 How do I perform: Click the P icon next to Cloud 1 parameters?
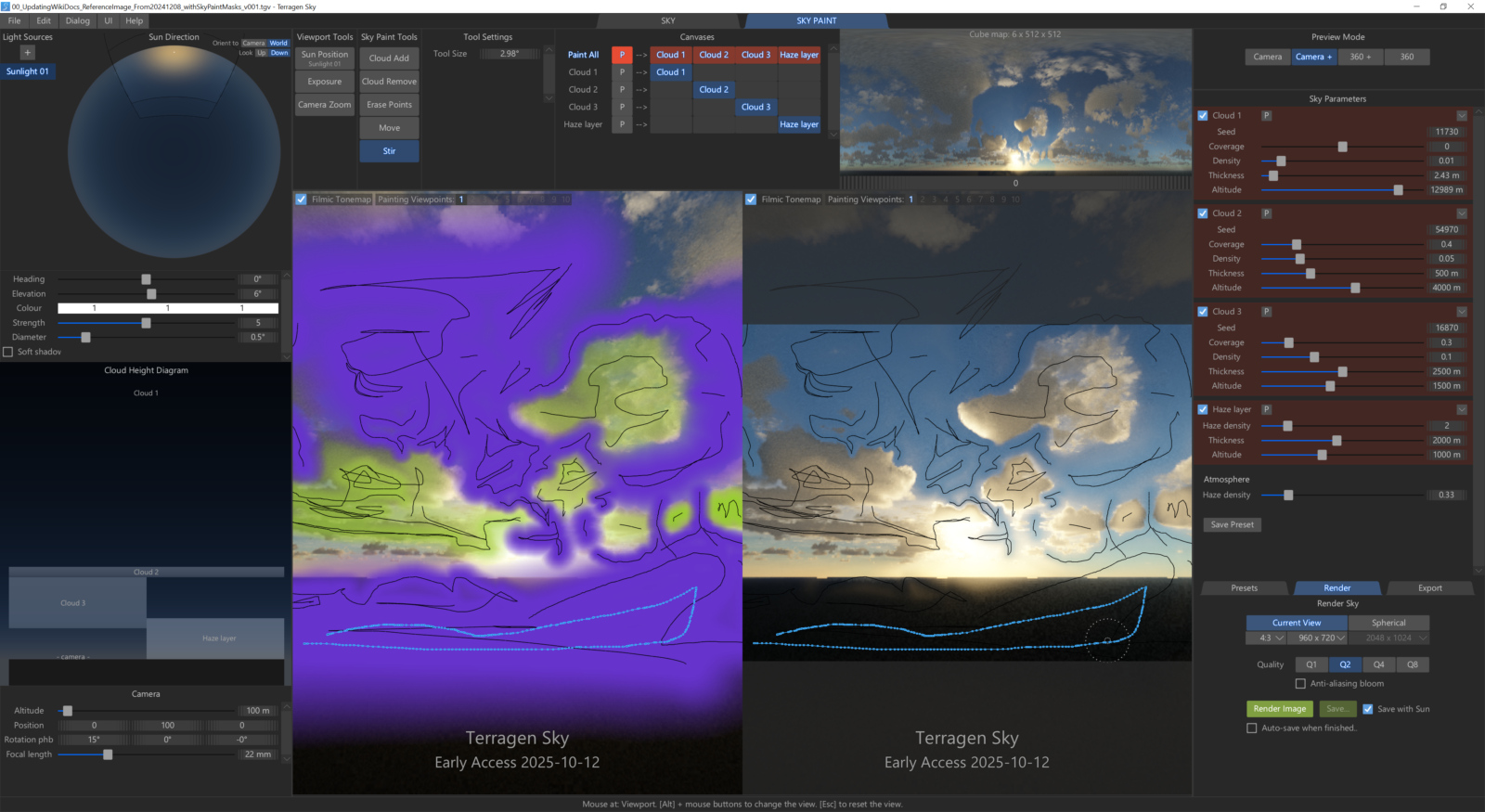[1266, 116]
